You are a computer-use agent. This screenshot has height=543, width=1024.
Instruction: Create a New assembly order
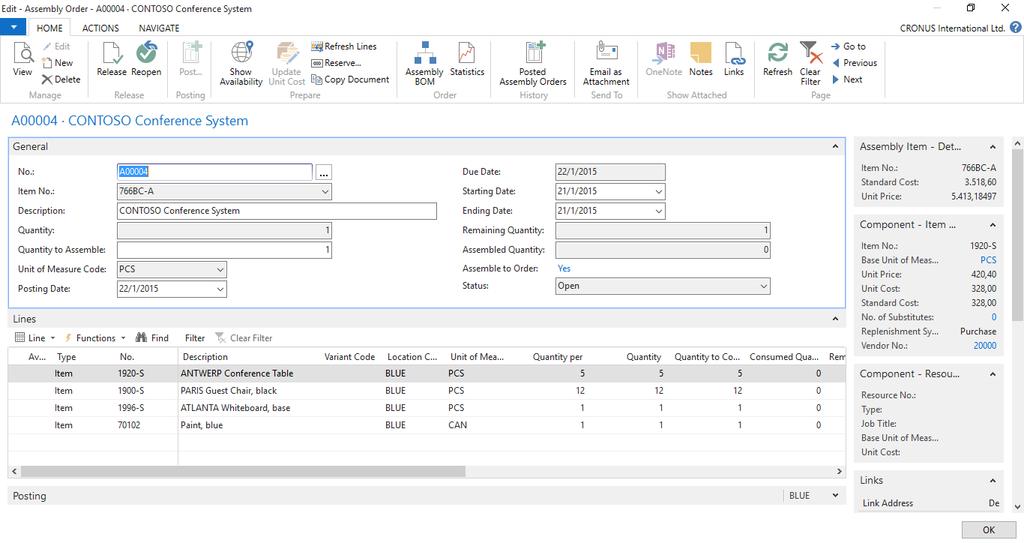tap(57, 63)
